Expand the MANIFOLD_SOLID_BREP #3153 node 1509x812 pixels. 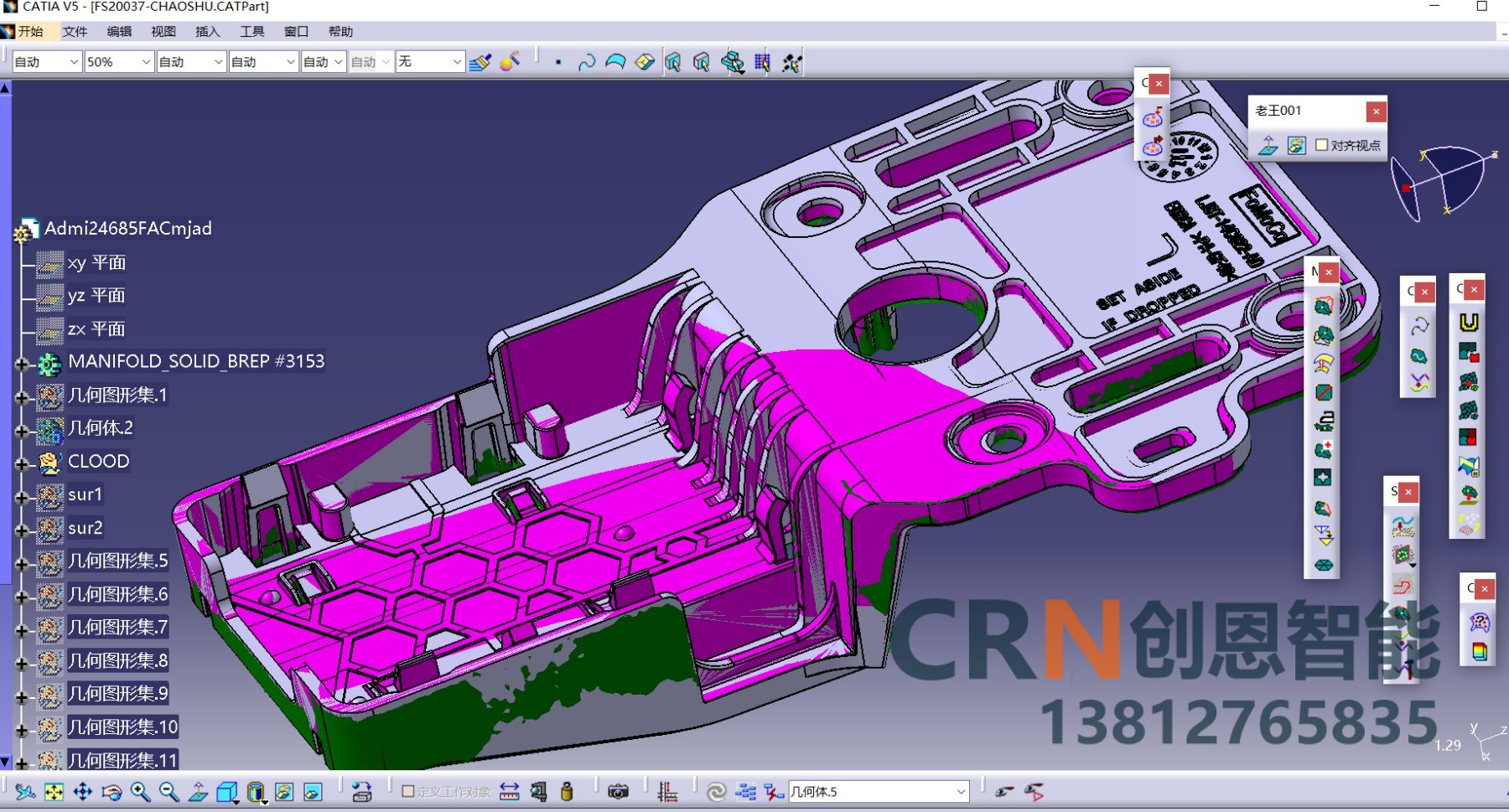pos(21,364)
